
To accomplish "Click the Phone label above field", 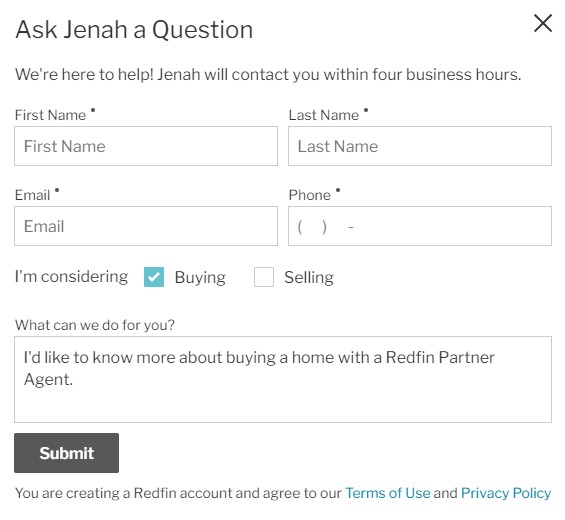I will (x=310, y=195).
